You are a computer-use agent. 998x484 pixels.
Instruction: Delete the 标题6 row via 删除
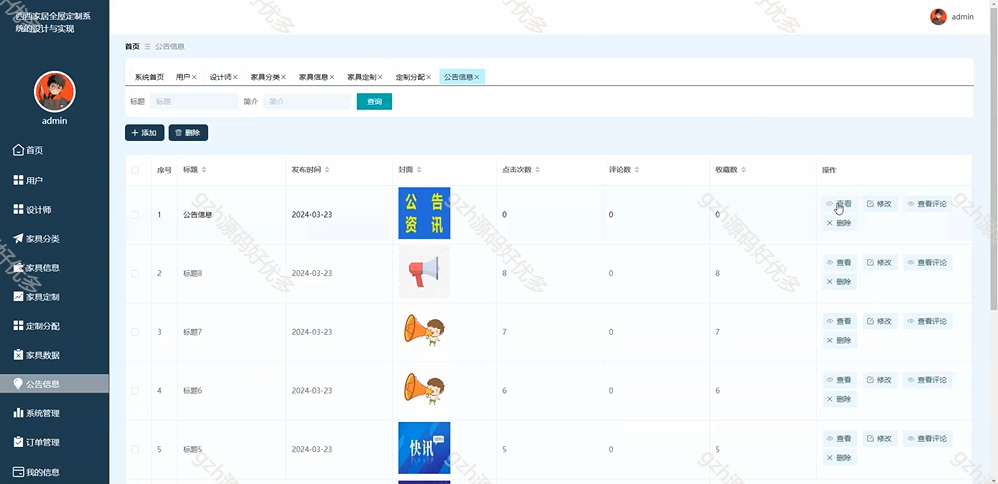840,399
